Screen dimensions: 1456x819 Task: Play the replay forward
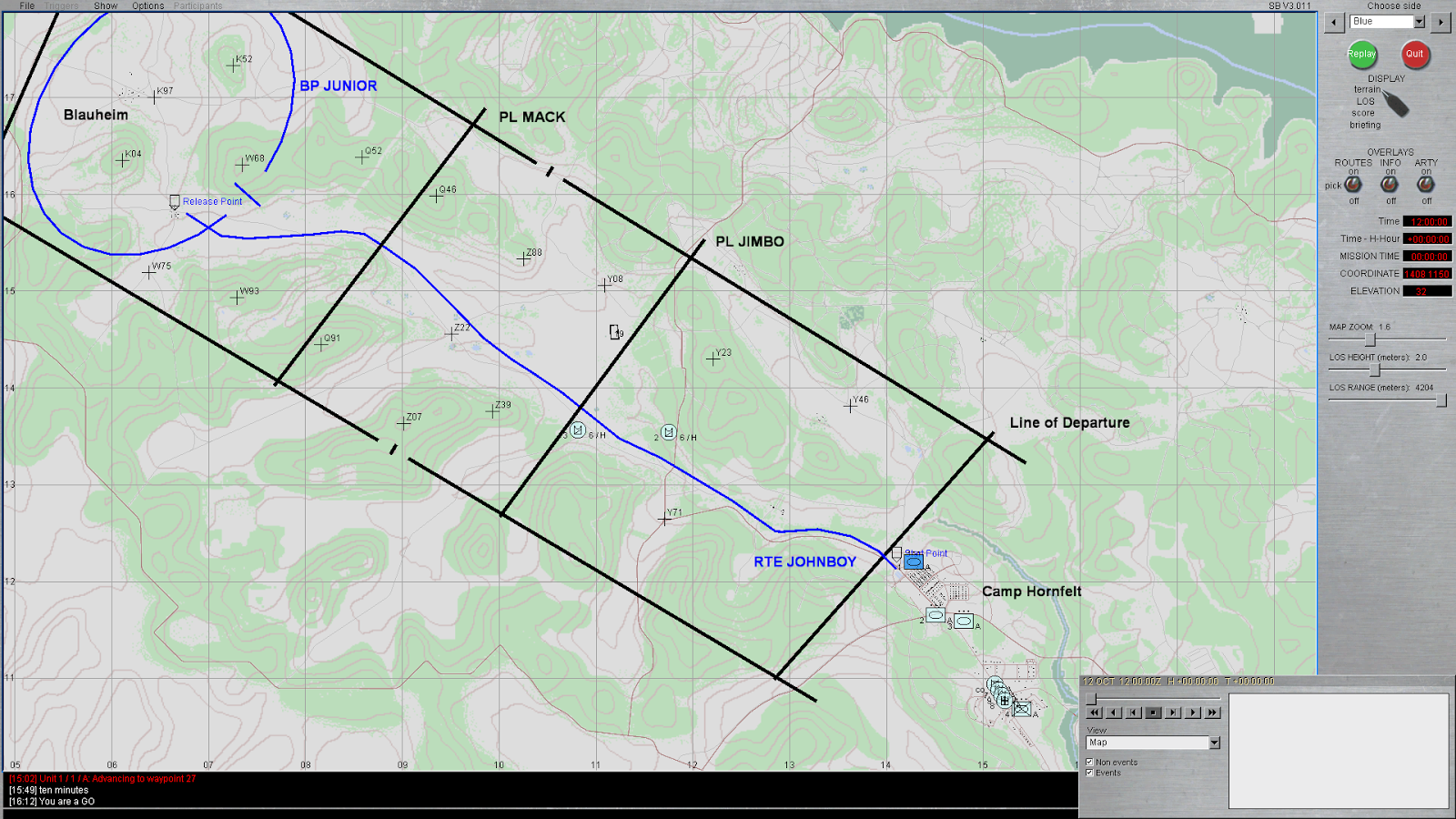(x=1193, y=713)
